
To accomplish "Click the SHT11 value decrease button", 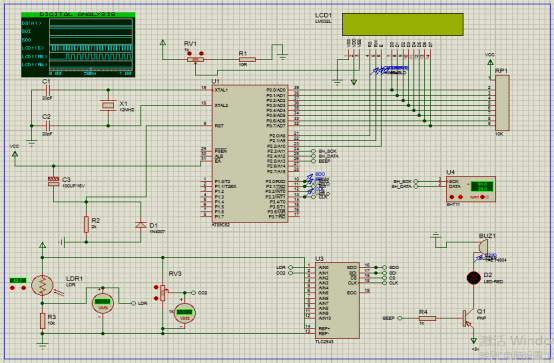I will tap(452, 197).
